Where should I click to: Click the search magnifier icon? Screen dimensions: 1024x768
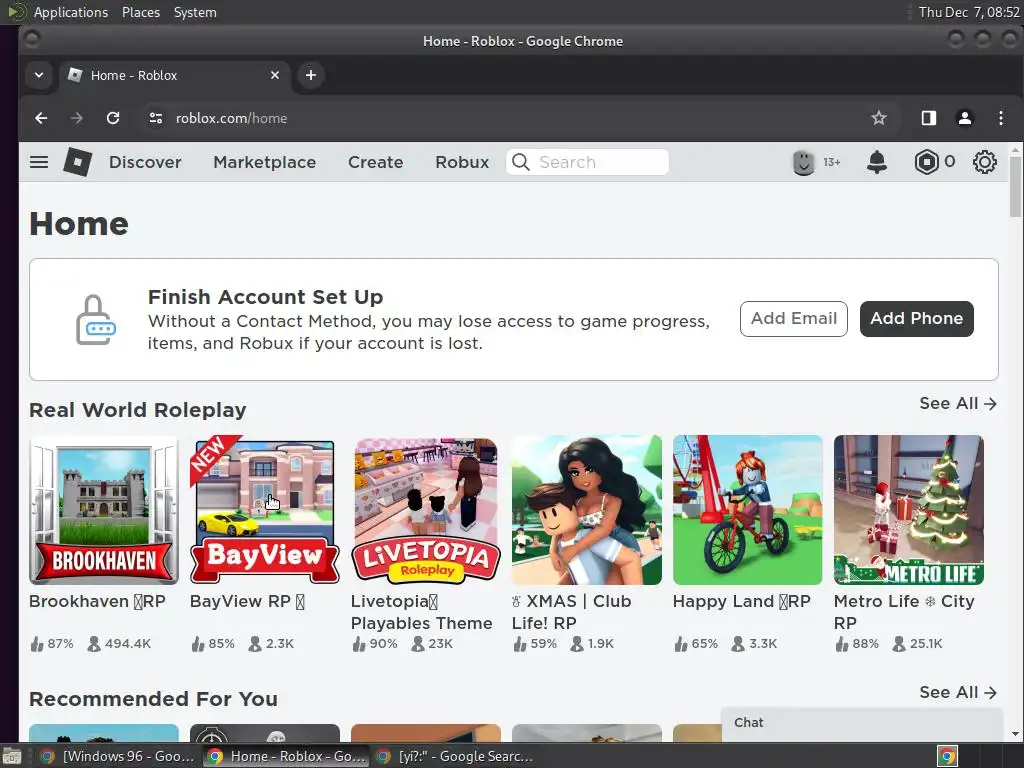tap(520, 162)
